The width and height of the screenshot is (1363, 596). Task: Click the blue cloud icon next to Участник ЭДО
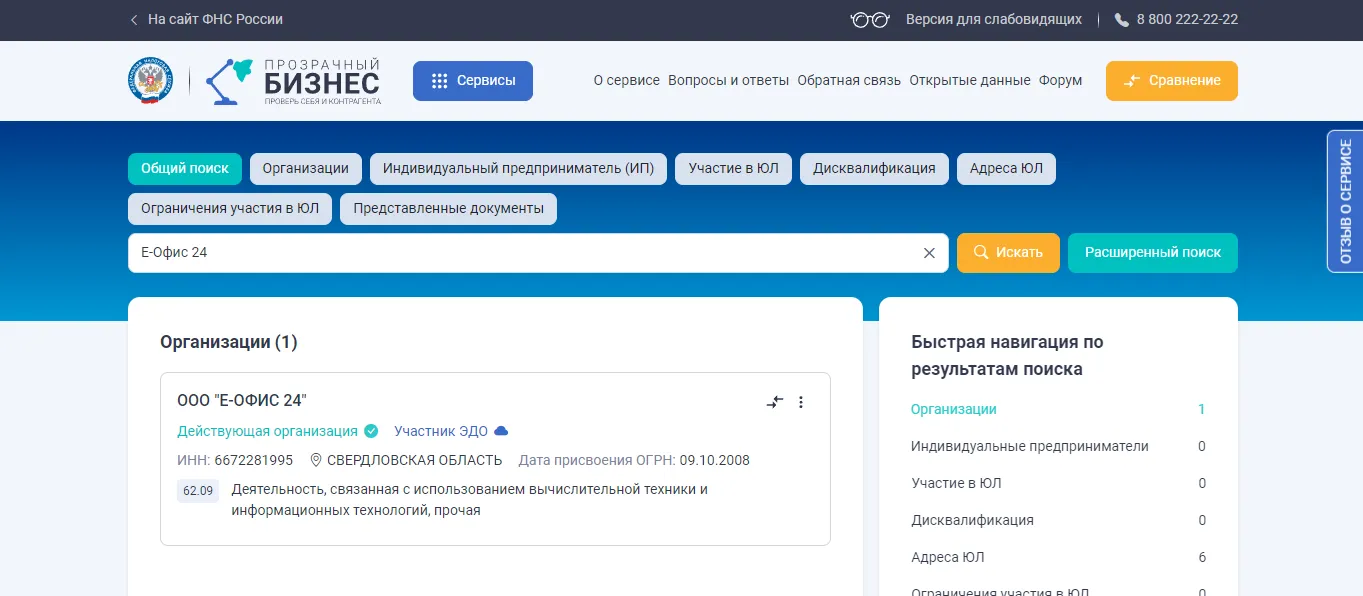click(501, 431)
